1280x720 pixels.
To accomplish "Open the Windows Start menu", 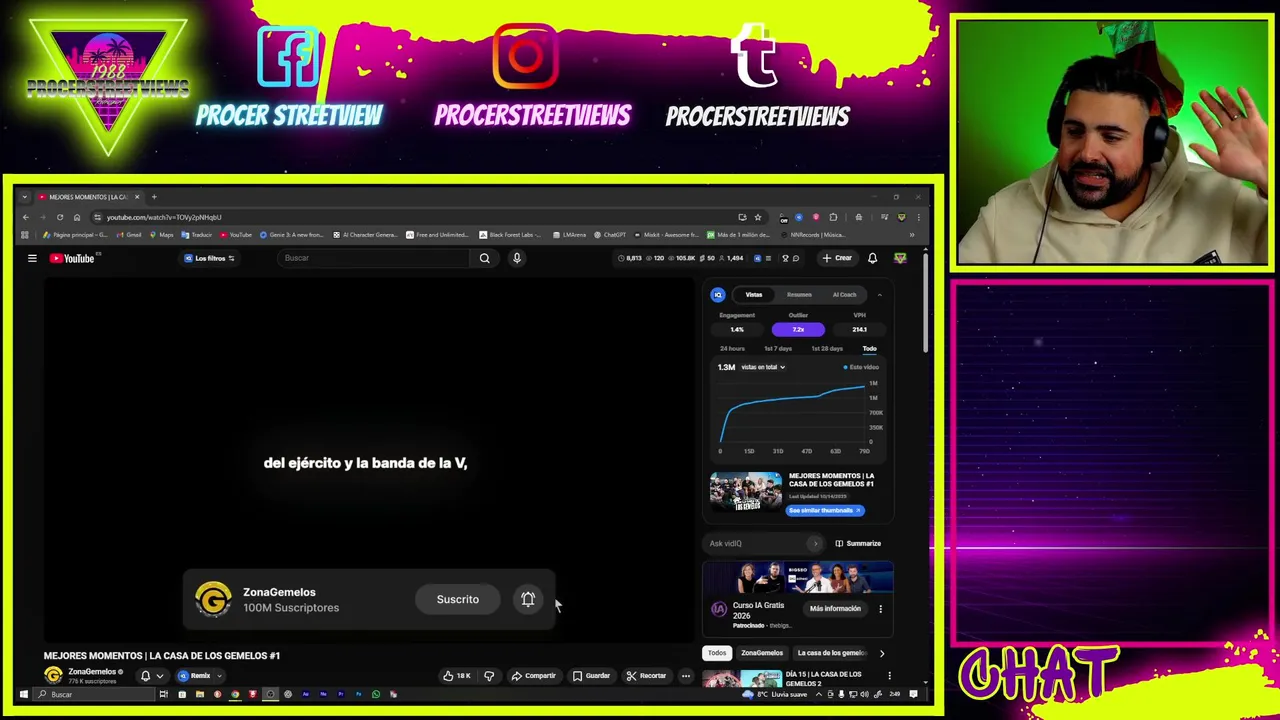I will pos(24,694).
